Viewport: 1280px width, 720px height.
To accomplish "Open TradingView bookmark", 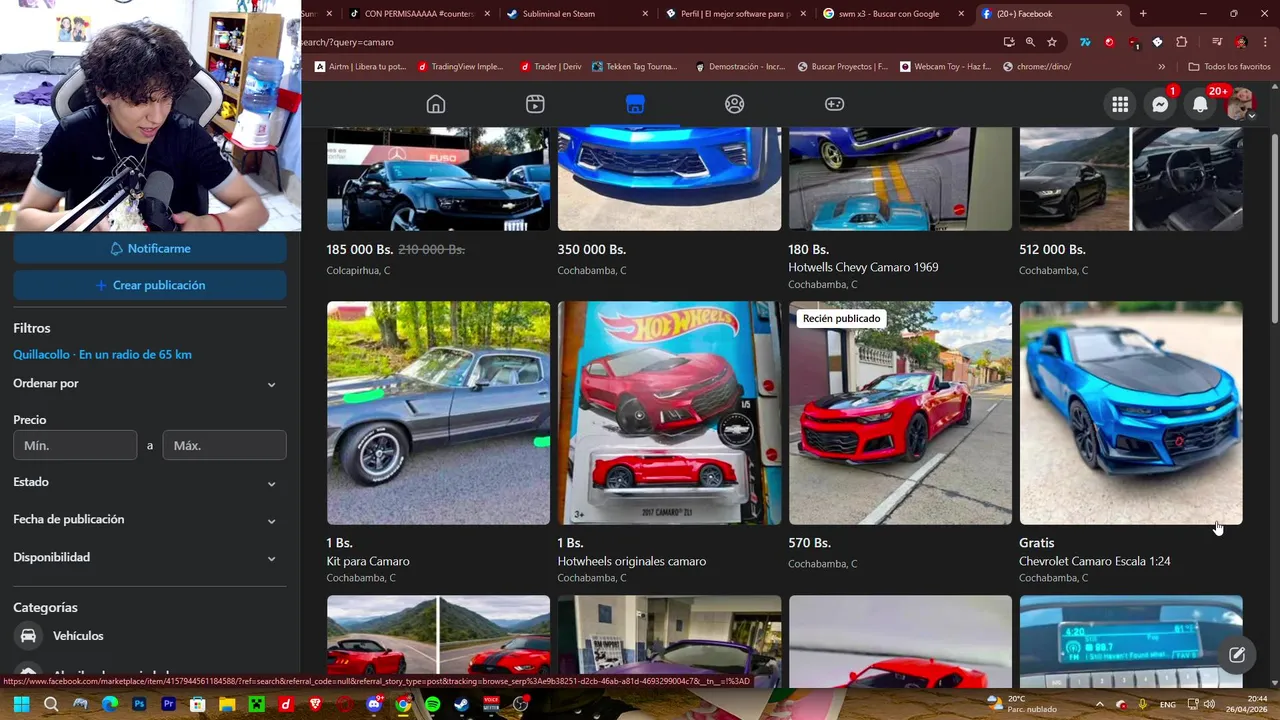I will click(461, 67).
